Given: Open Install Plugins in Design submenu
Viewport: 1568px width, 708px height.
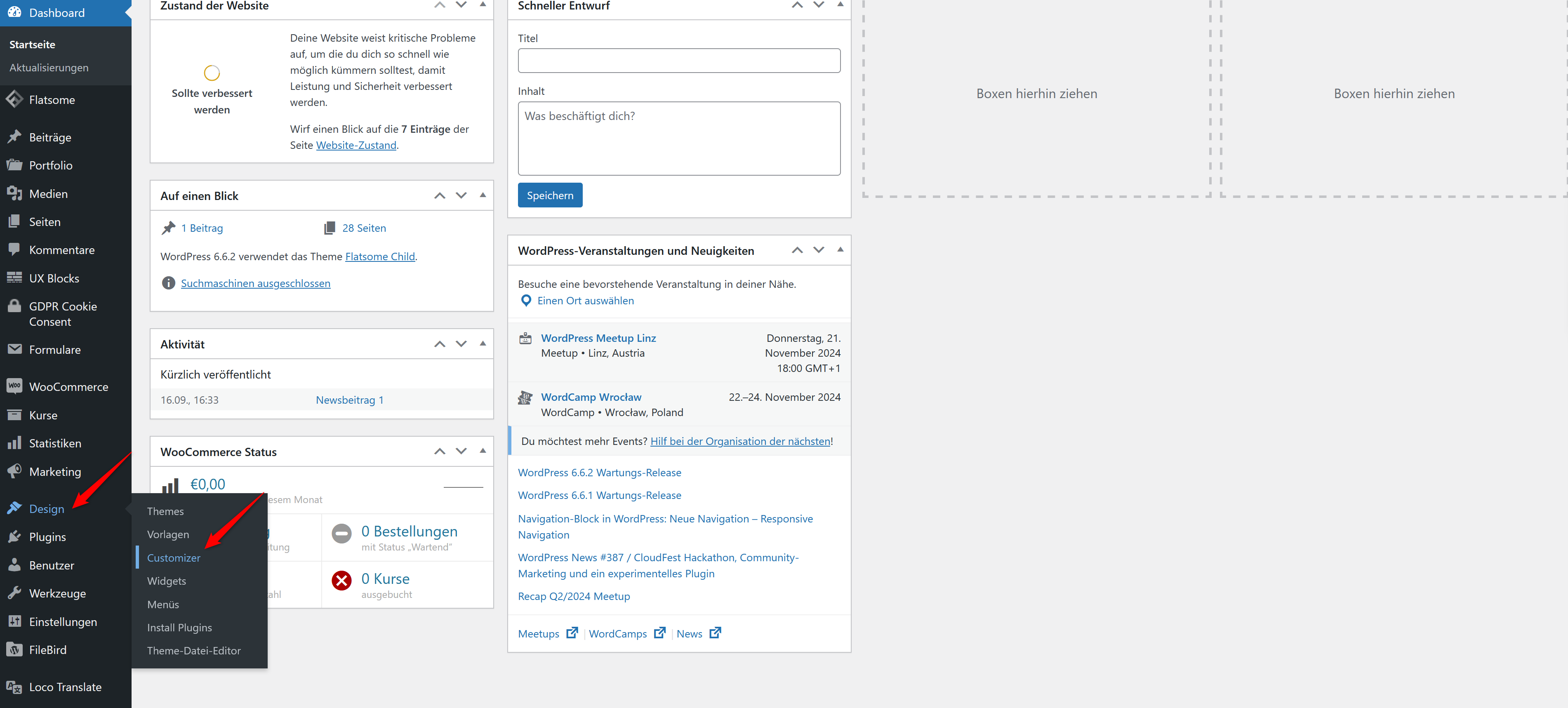Looking at the screenshot, I should tap(179, 627).
